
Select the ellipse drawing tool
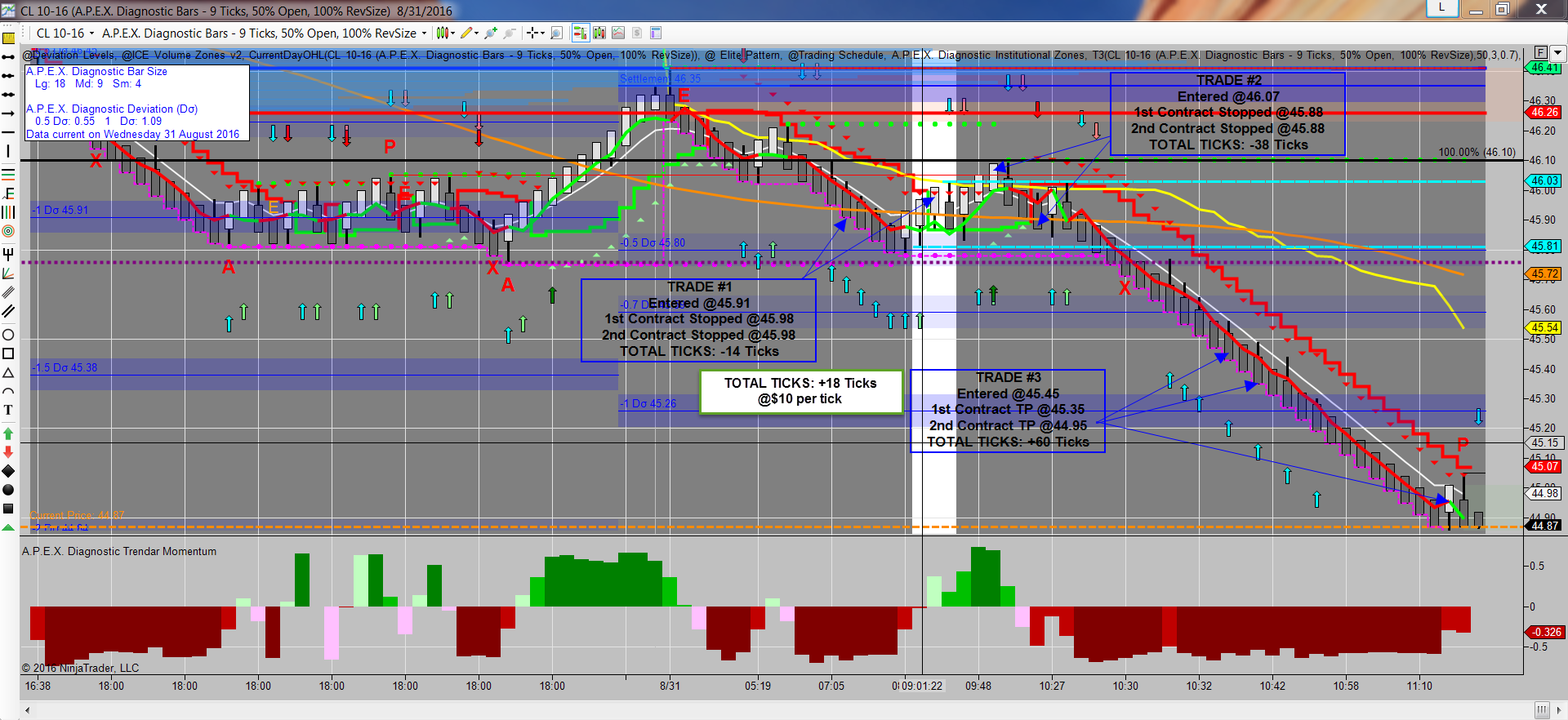coord(8,335)
